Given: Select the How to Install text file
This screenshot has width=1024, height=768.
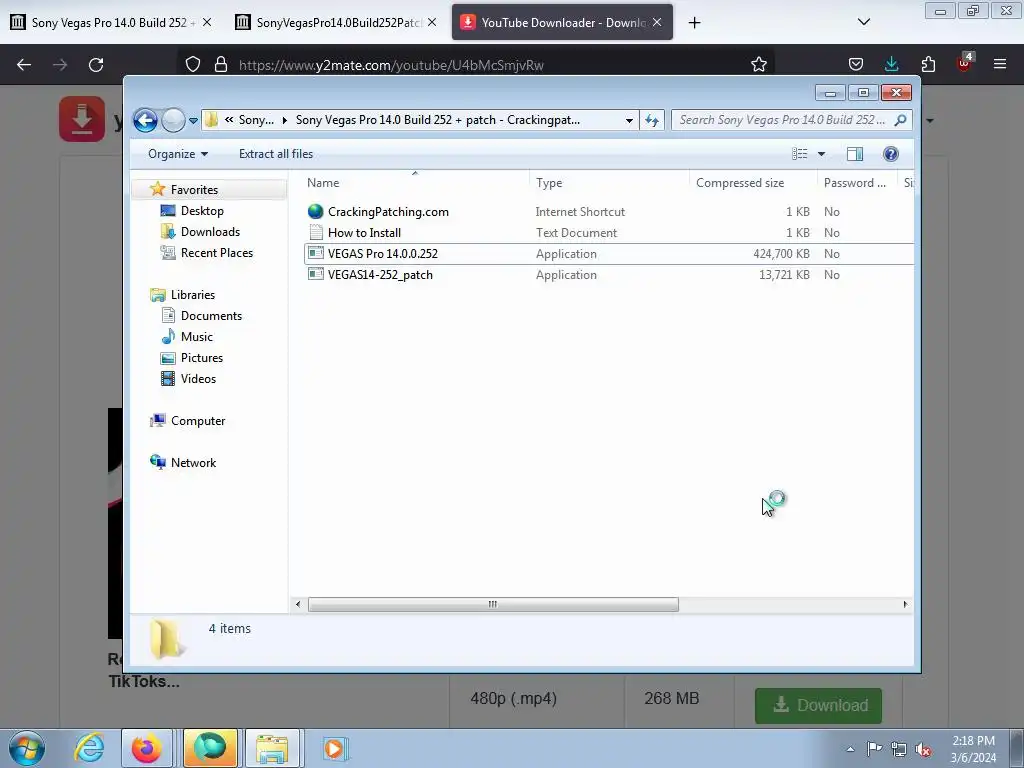Looking at the screenshot, I should click(x=364, y=232).
